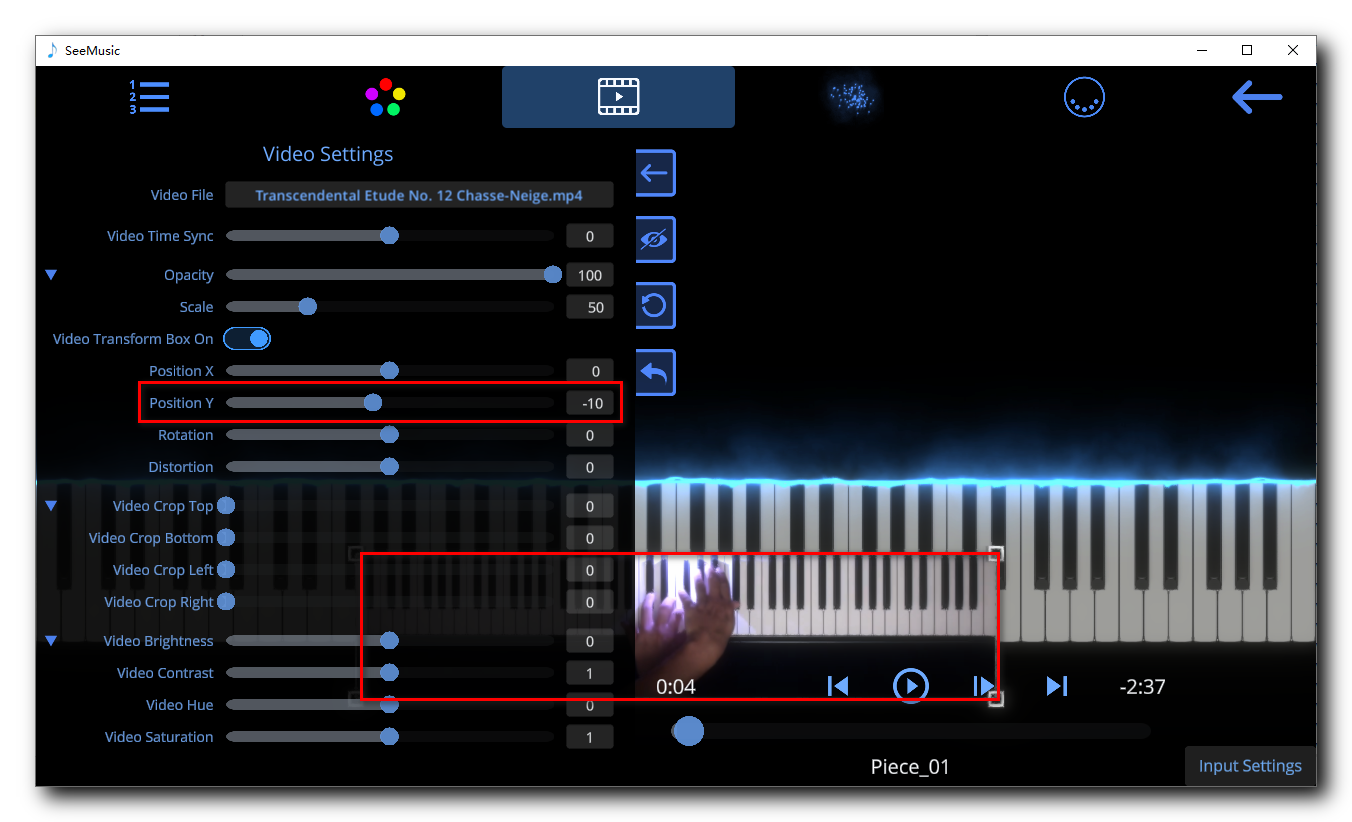This screenshot has width=1352, height=822.
Task: Click the Video Brightness slider handle
Action: pos(390,641)
